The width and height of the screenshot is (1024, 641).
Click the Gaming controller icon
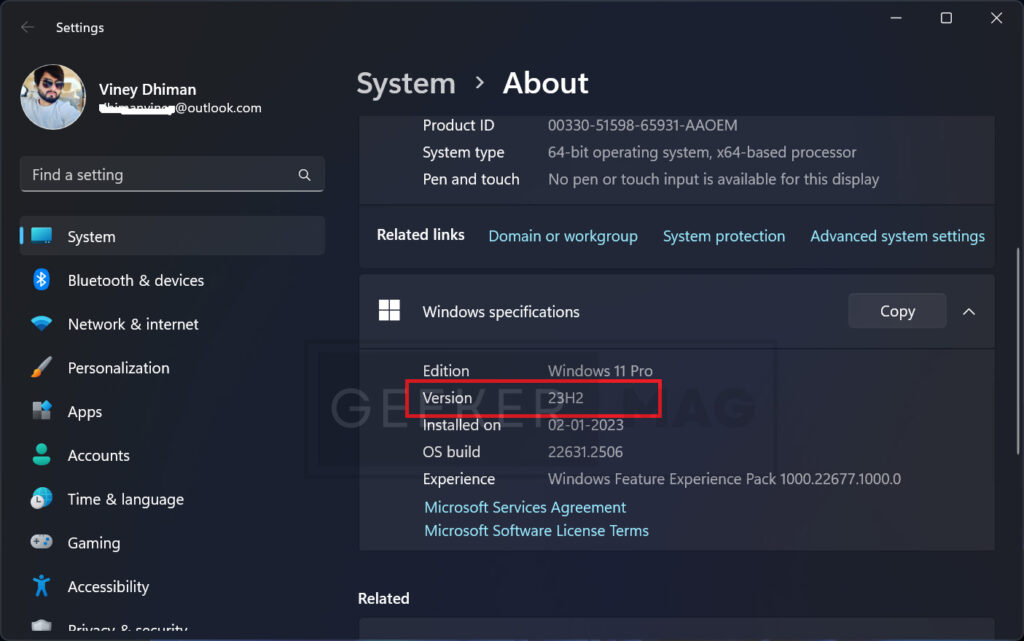pos(41,542)
